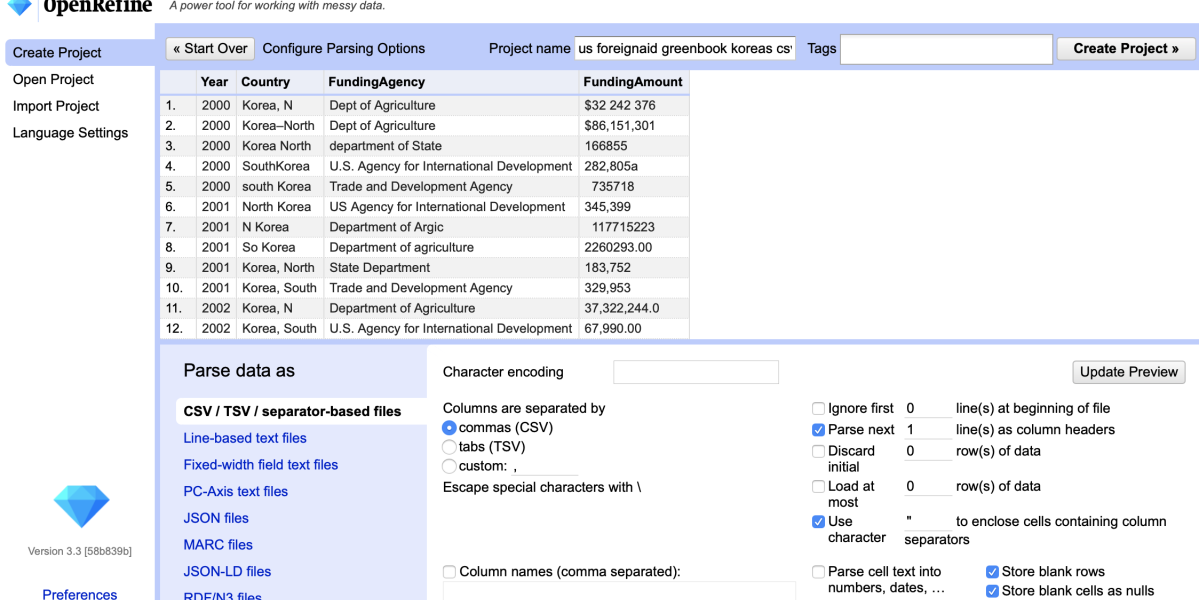Click the Ignore first line count field
The height and width of the screenshot is (600, 1200).
tap(927, 408)
